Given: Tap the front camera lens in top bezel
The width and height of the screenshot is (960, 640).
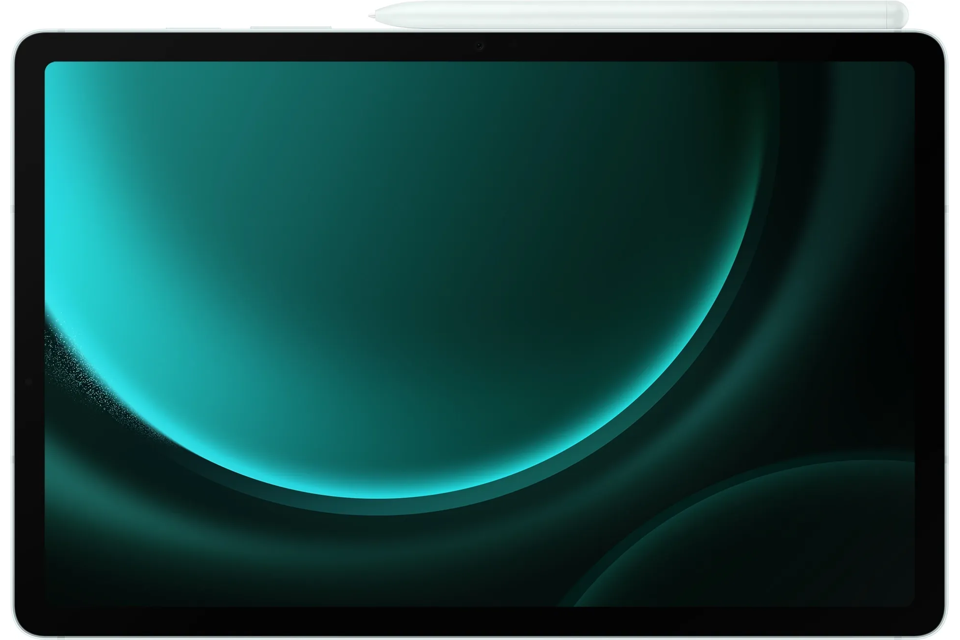Looking at the screenshot, I should pyautogui.click(x=480, y=46).
